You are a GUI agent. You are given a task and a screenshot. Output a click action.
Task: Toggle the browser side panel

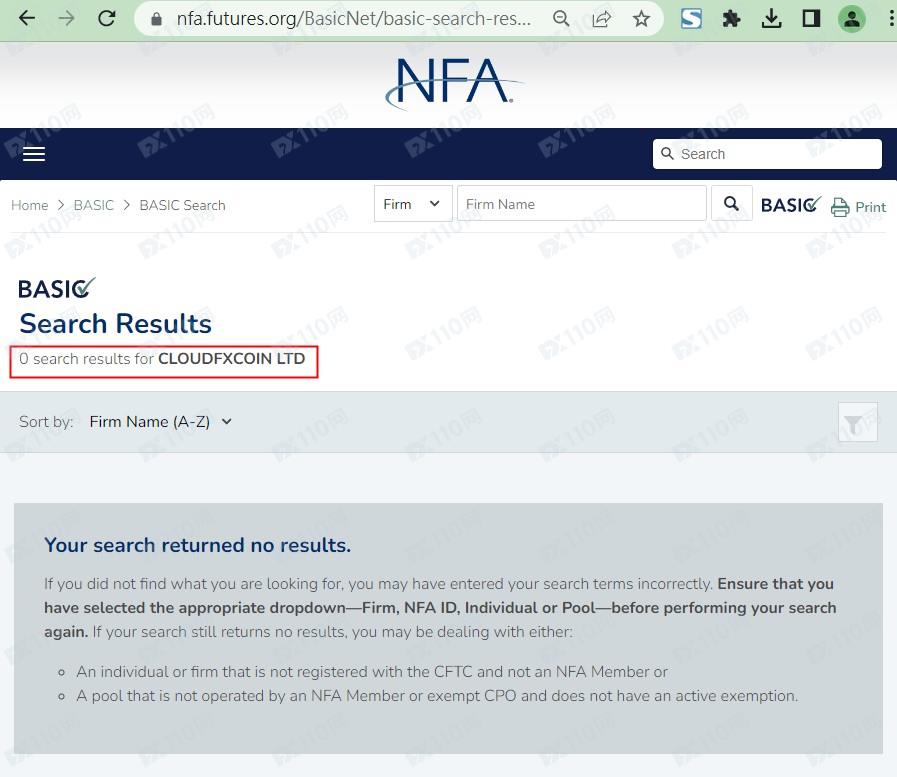[811, 19]
